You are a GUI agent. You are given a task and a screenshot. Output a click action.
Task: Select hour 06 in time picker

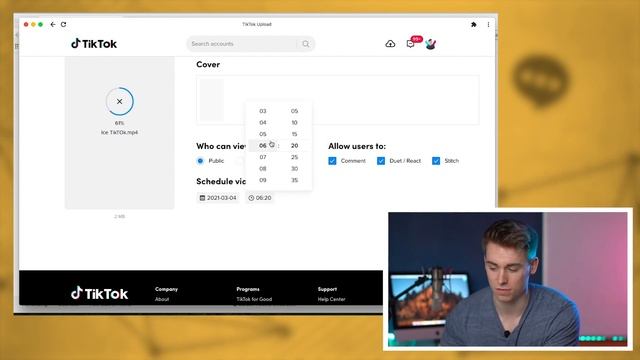[263, 146]
